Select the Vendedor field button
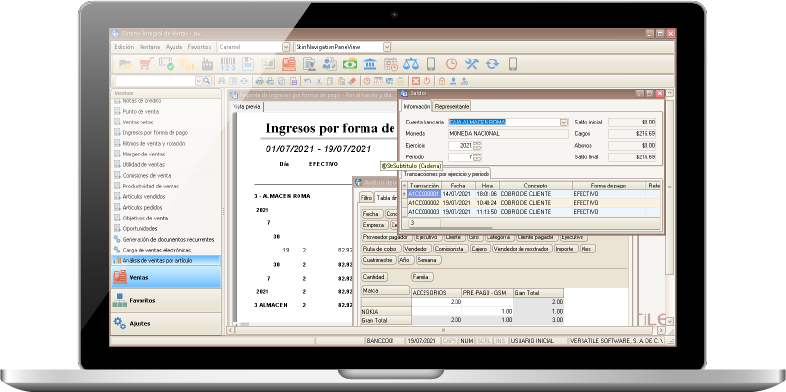Screen dimensions: 786x392 coord(416,249)
